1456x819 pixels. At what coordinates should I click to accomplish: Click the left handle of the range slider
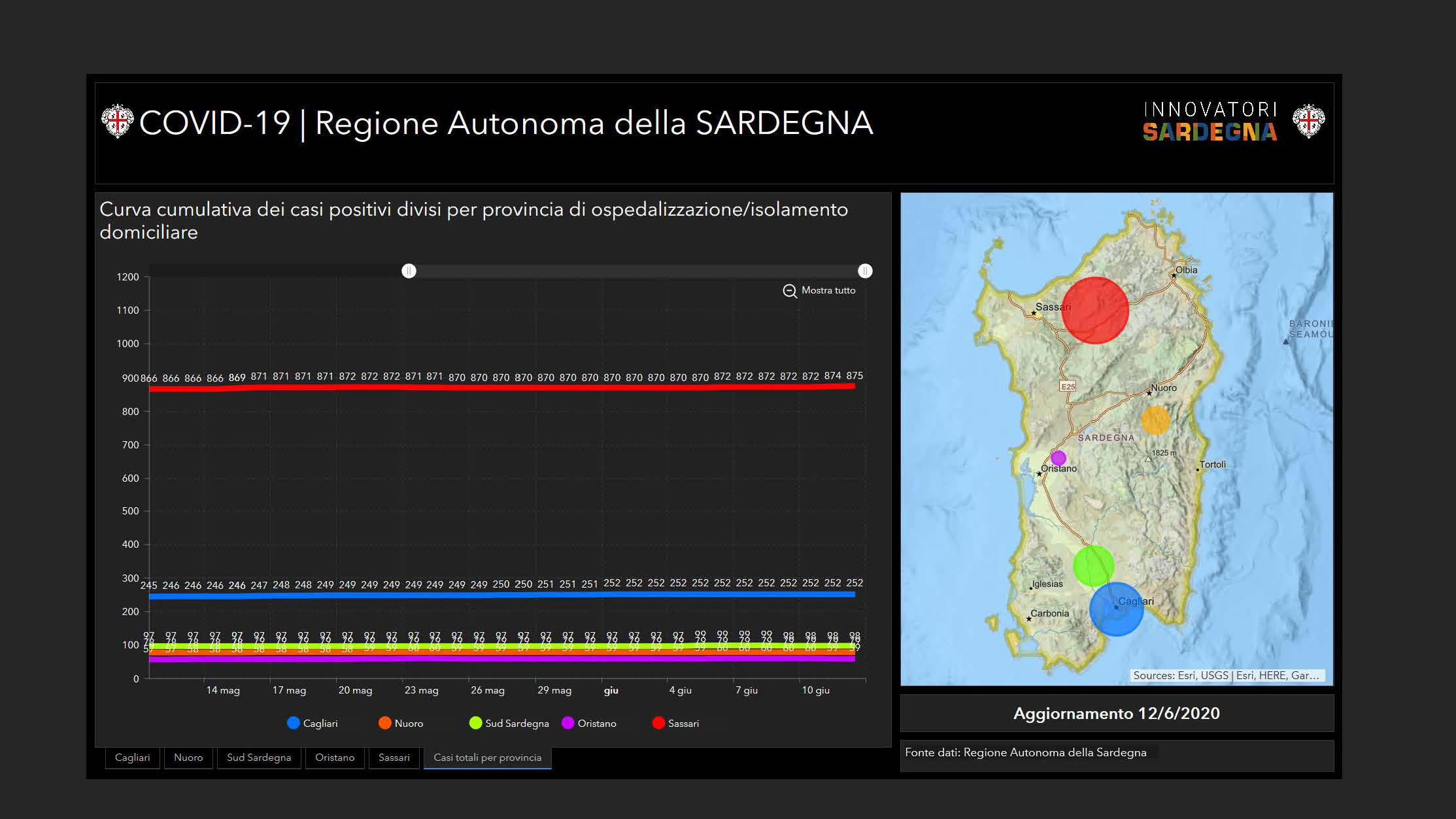pos(409,271)
